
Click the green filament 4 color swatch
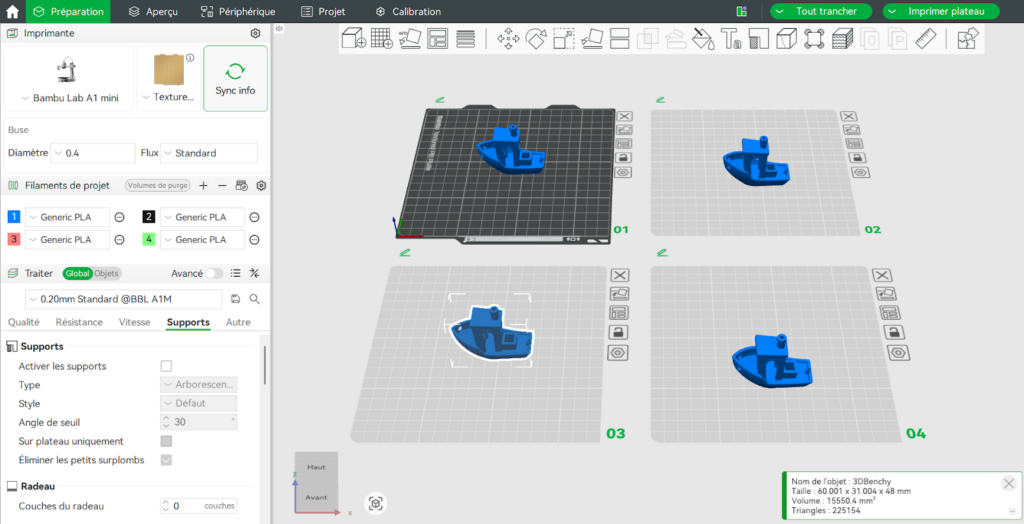tap(149, 239)
